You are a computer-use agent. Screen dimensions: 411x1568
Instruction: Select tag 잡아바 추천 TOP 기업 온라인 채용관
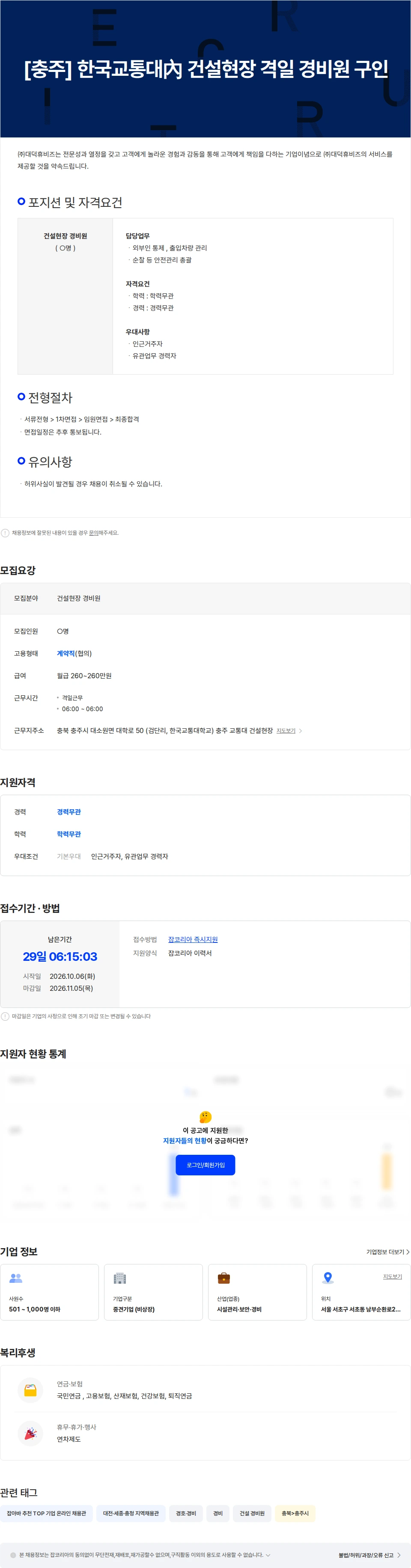[x=46, y=1513]
